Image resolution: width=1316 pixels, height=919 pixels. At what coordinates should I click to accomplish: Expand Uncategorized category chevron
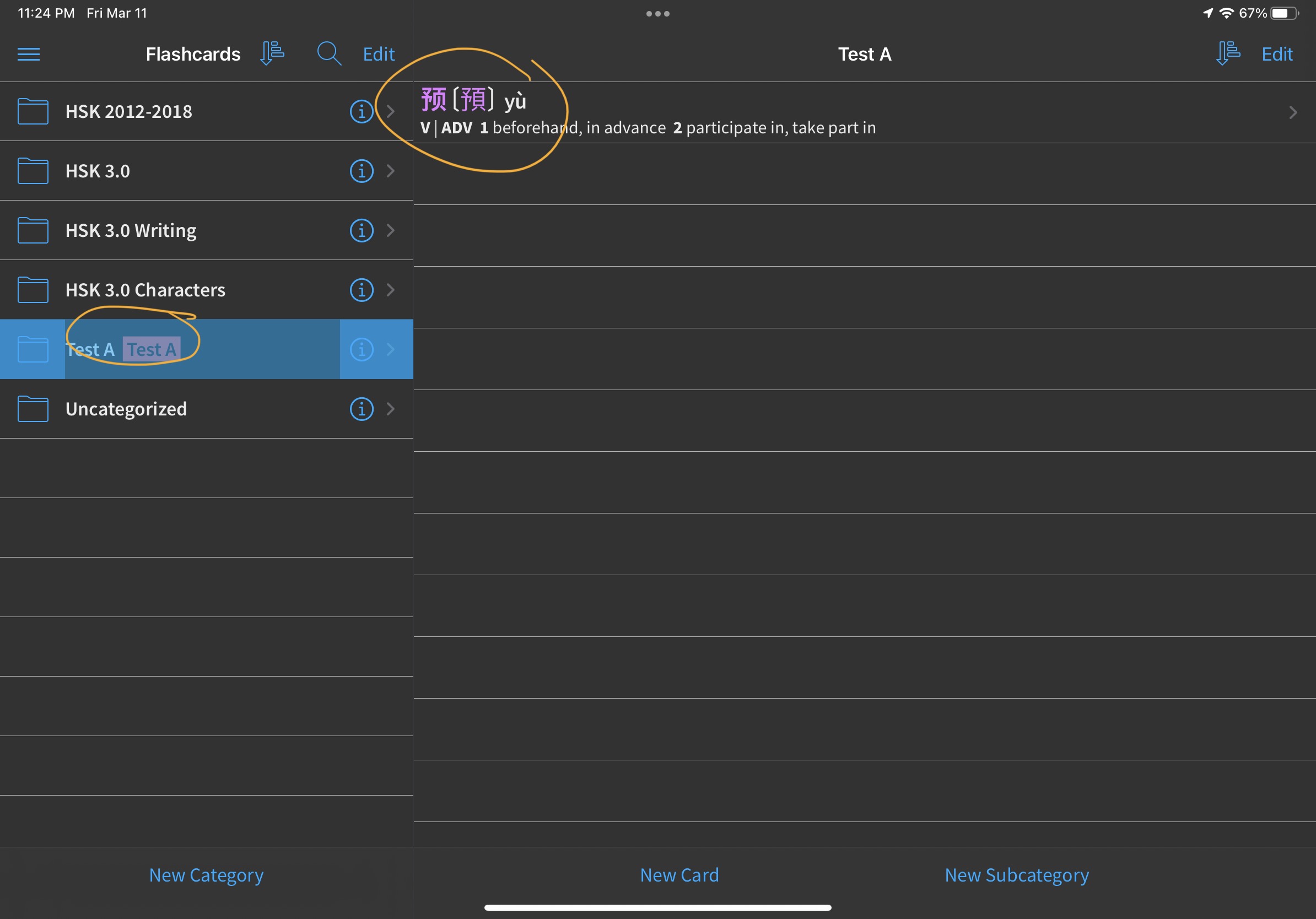click(391, 409)
